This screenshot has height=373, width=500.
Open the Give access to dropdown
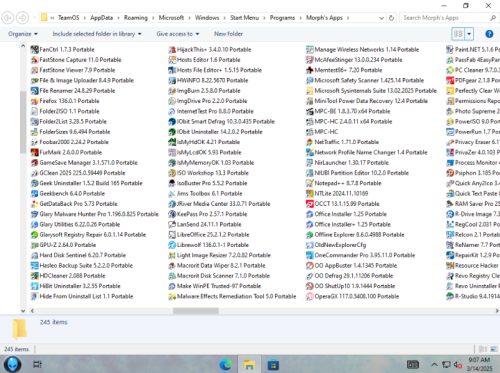coord(178,34)
